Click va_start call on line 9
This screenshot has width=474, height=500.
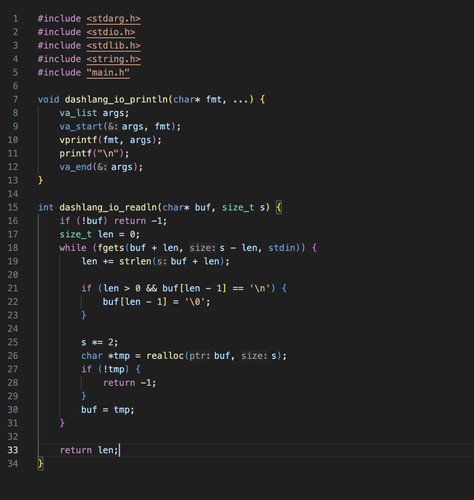click(120, 126)
